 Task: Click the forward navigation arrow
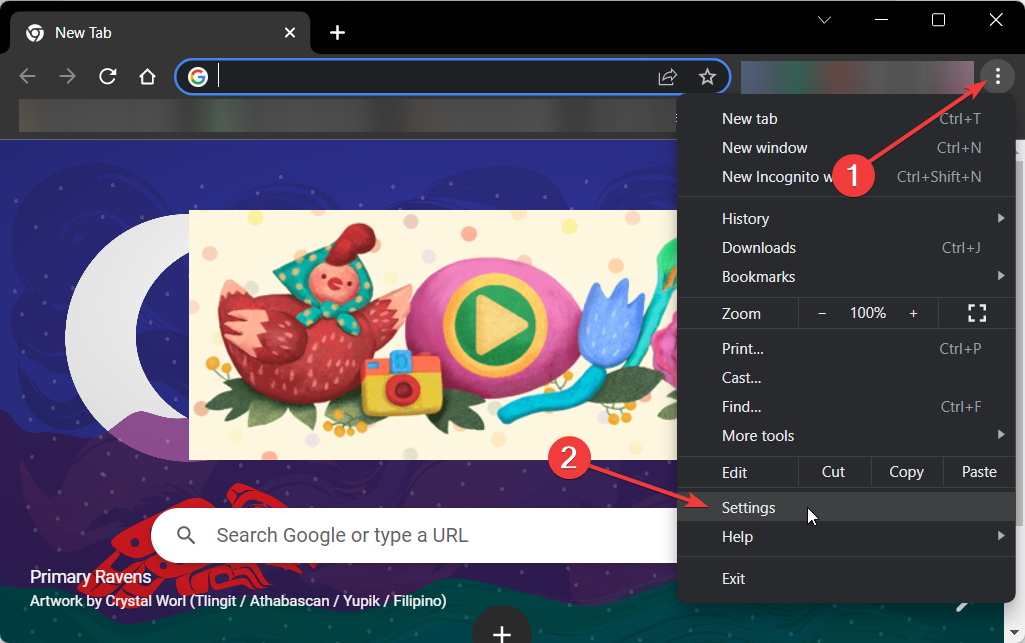click(67, 76)
